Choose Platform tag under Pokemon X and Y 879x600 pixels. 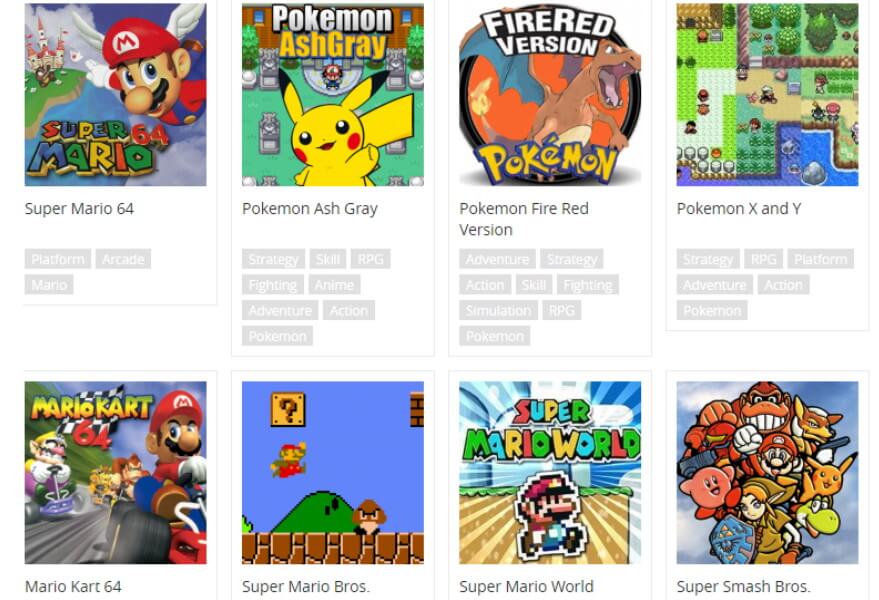click(821, 259)
